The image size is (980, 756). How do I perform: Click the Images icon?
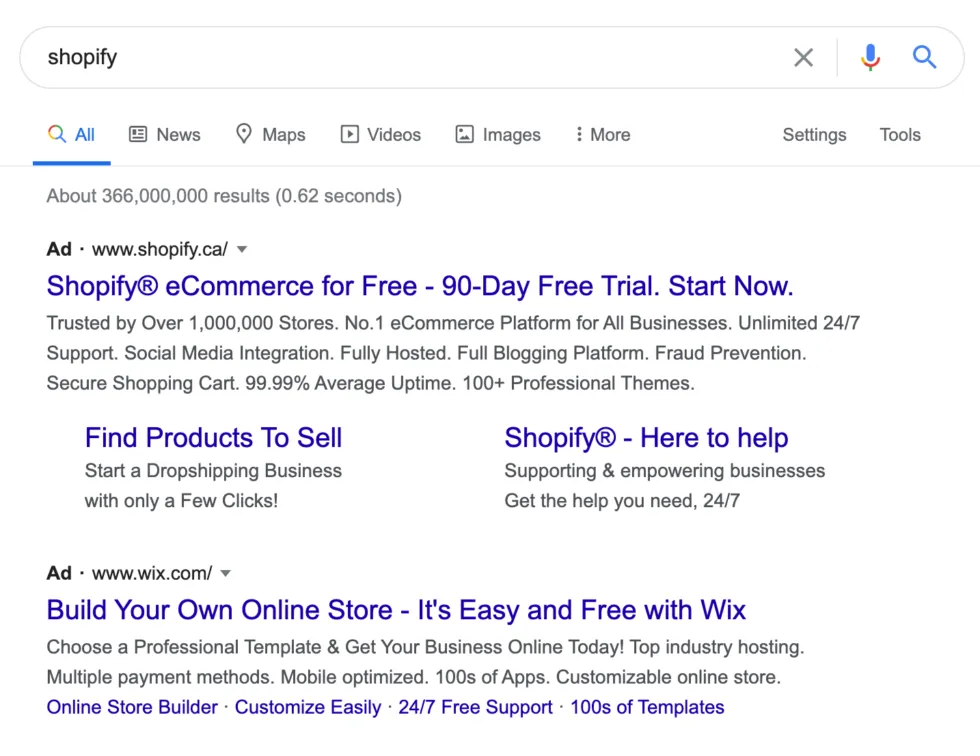pyautogui.click(x=463, y=134)
